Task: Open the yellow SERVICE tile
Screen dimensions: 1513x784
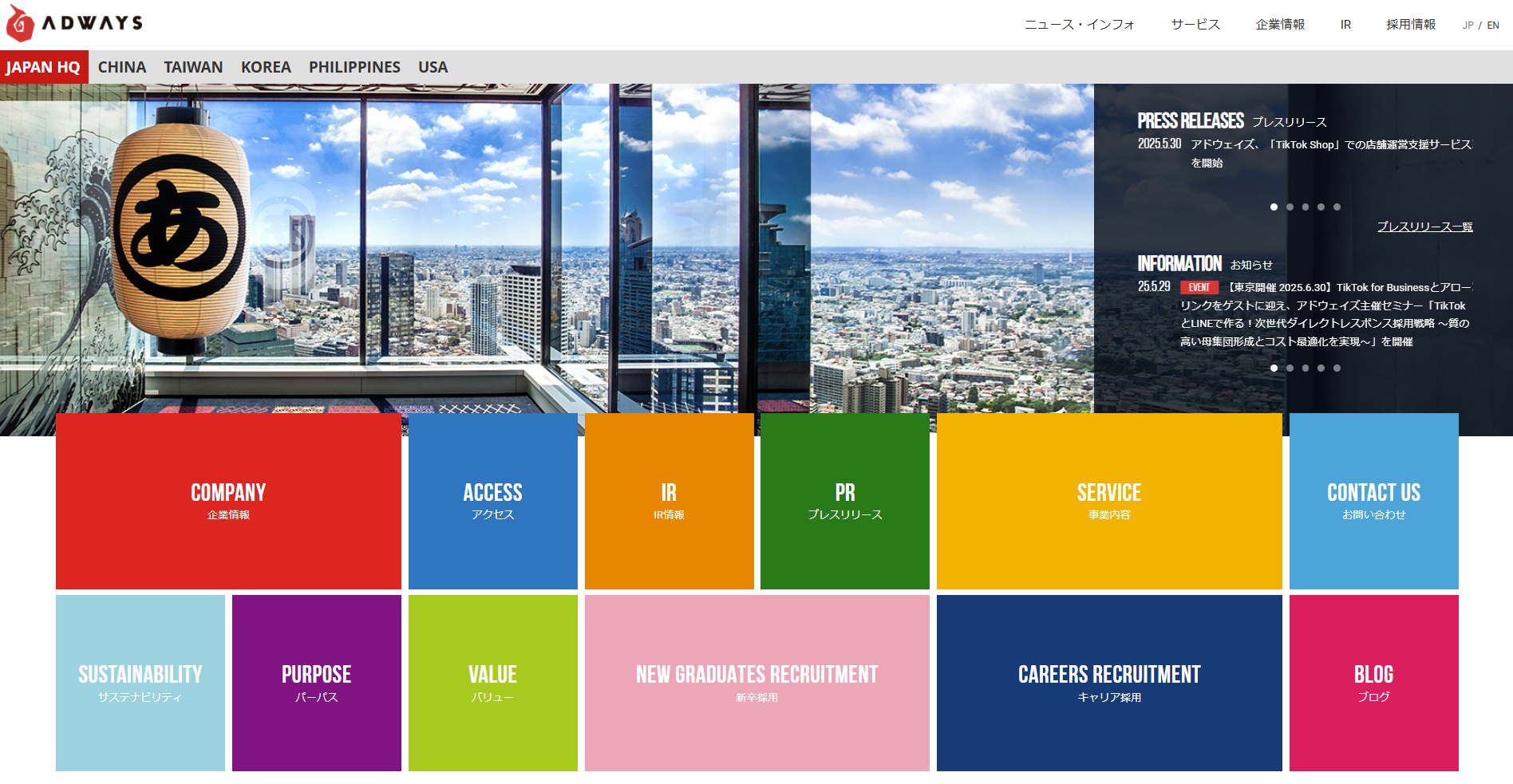Action: [x=1109, y=501]
